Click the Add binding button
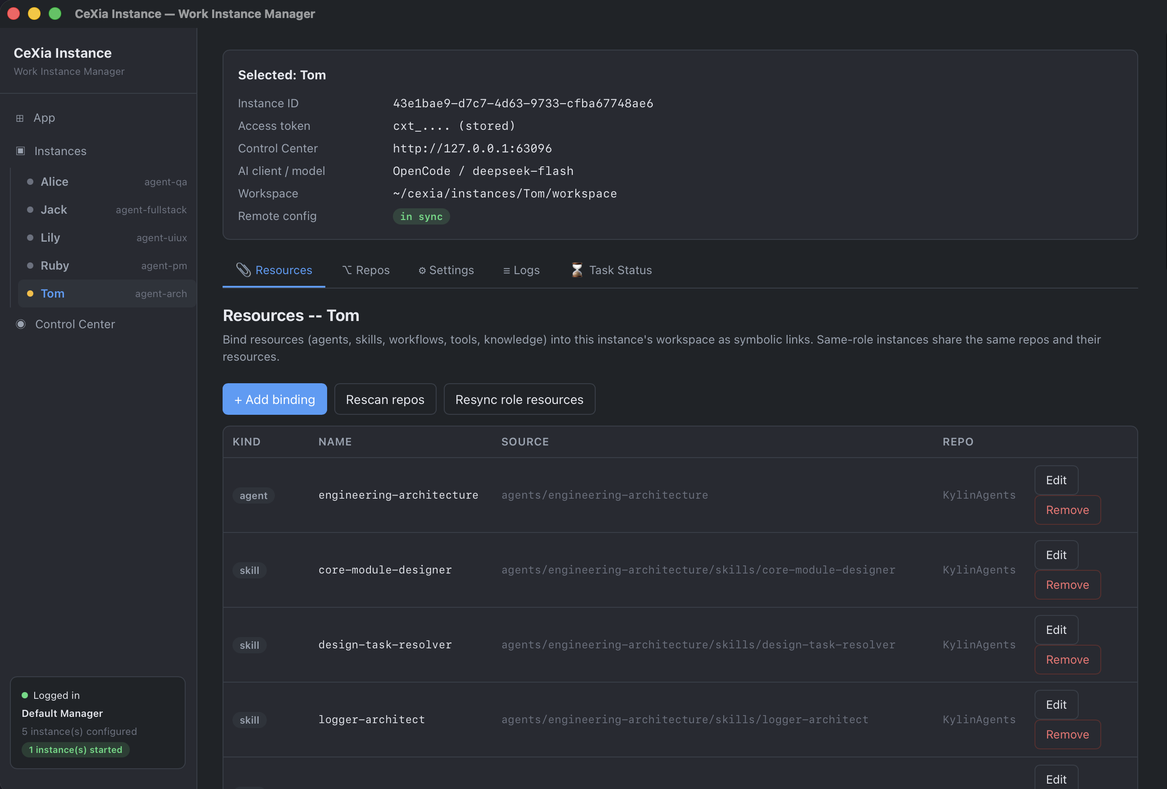The height and width of the screenshot is (789, 1167). [275, 400]
